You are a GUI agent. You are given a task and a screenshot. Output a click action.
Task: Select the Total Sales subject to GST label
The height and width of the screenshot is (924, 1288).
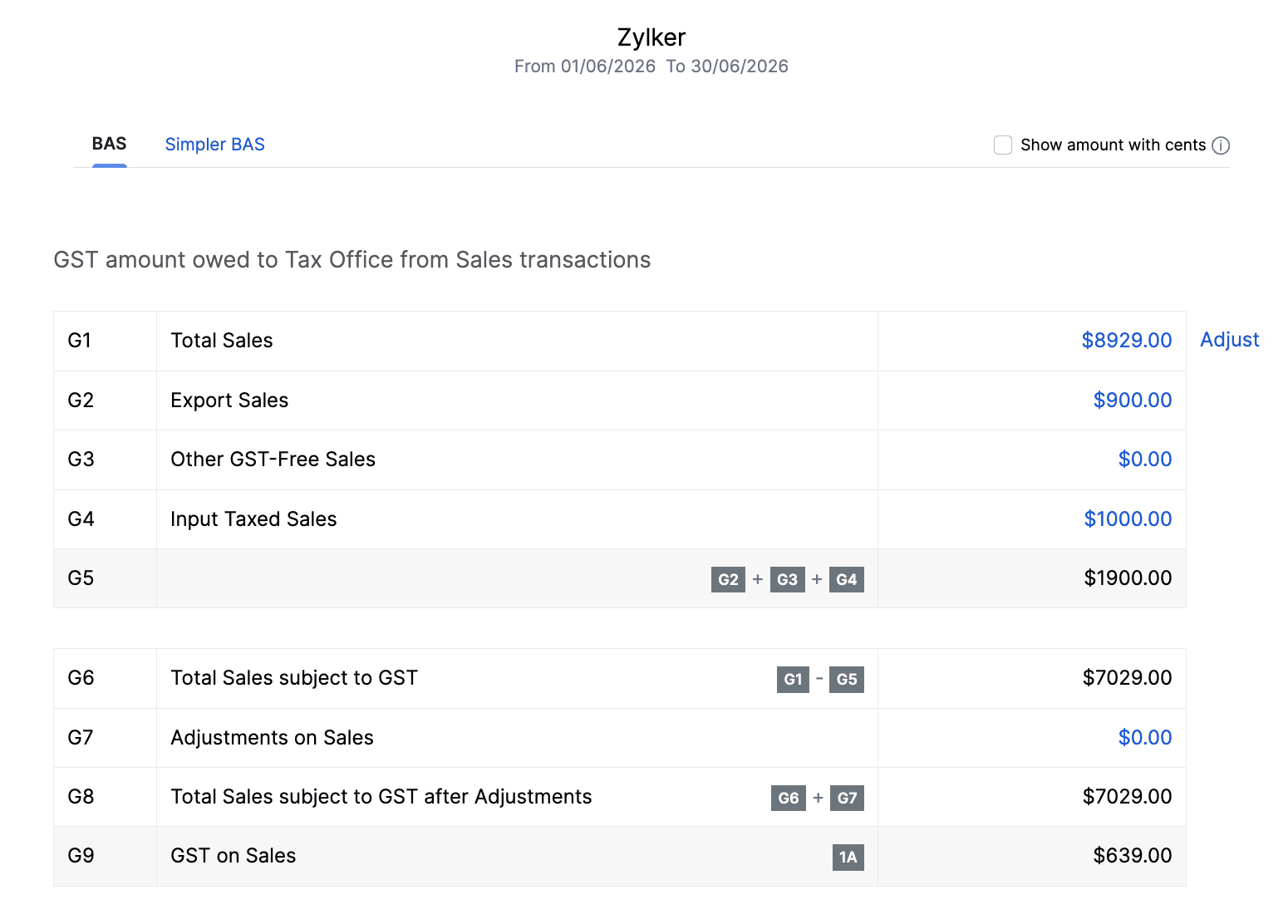(294, 678)
